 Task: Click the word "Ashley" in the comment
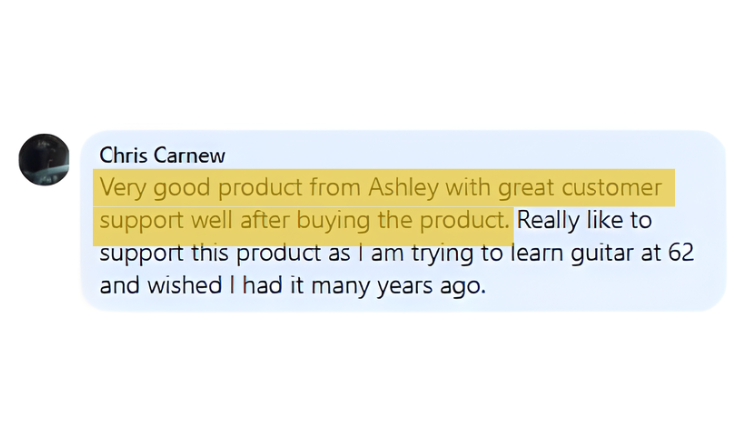(404, 189)
